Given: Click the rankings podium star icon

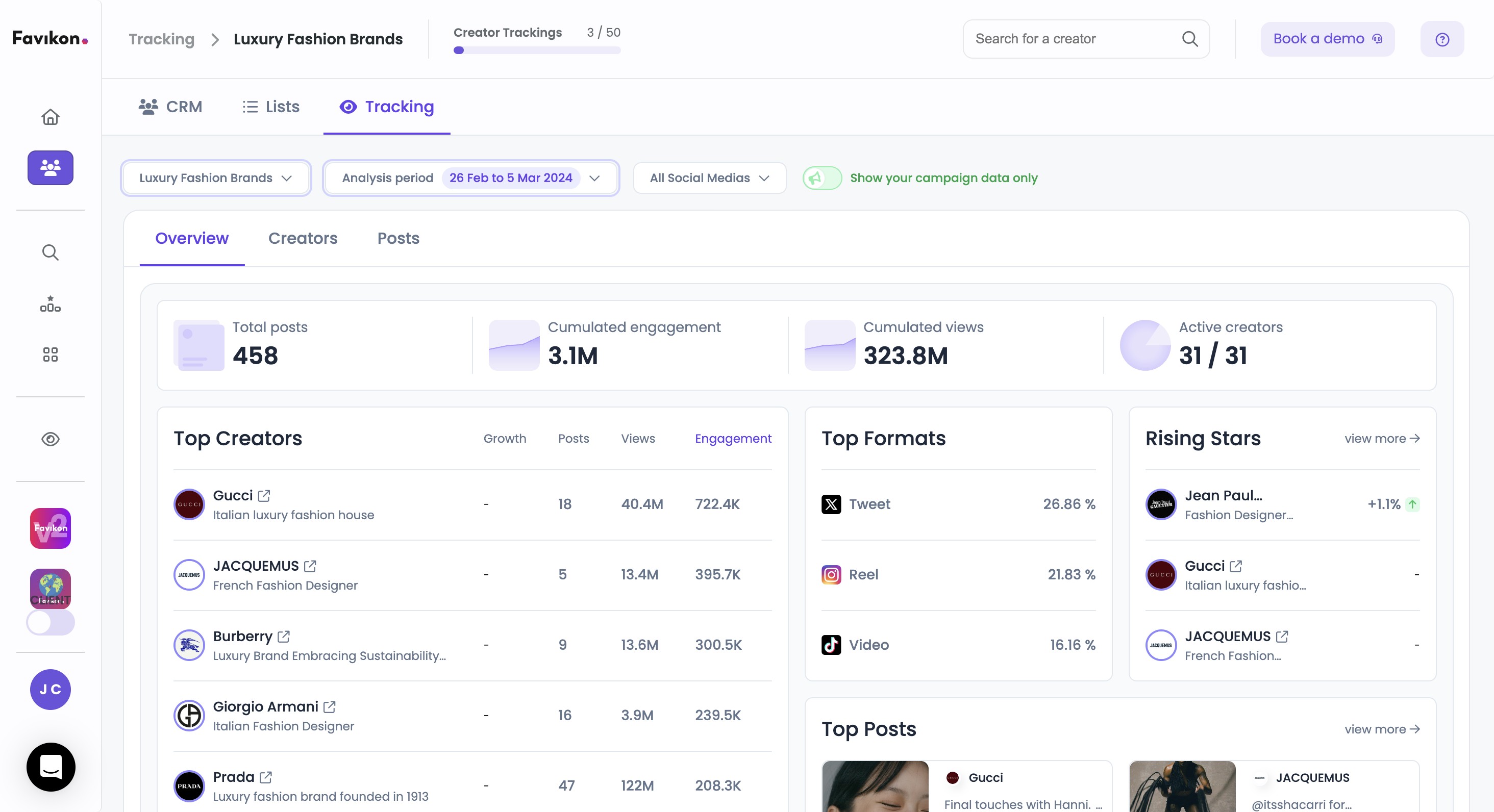Looking at the screenshot, I should 51,303.
